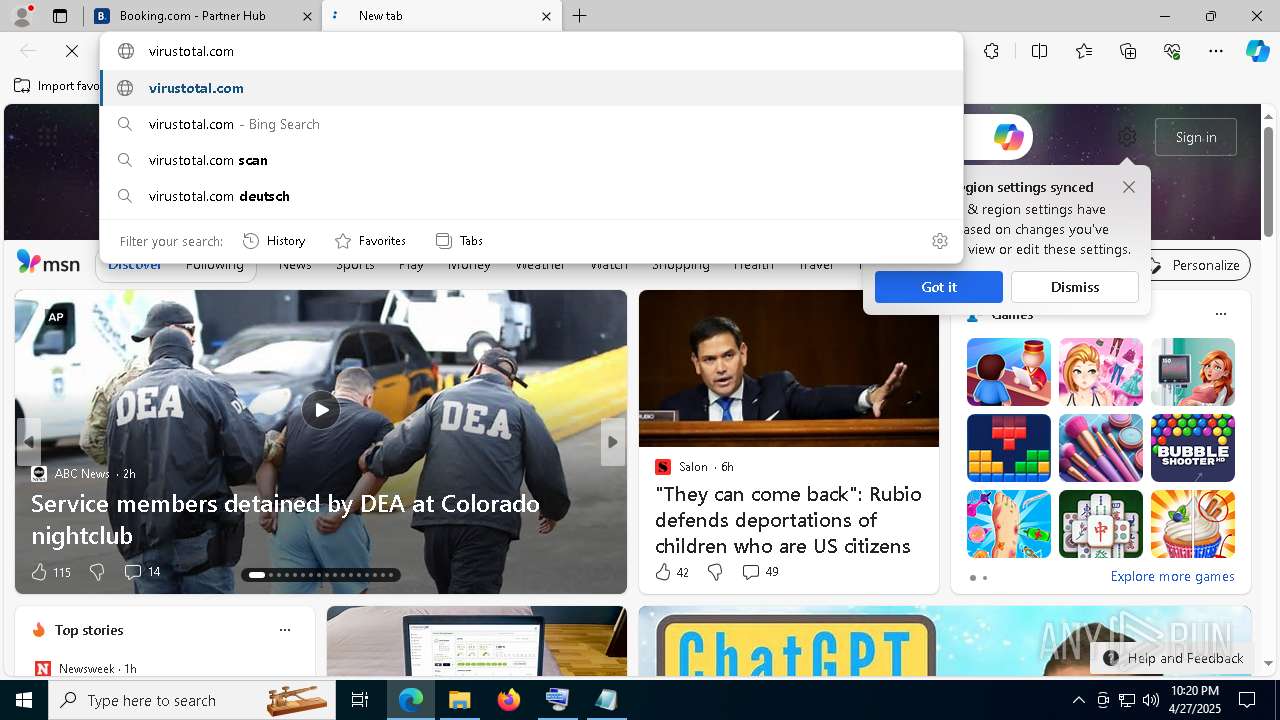Select the first carousel indicator dot

click(x=256, y=575)
